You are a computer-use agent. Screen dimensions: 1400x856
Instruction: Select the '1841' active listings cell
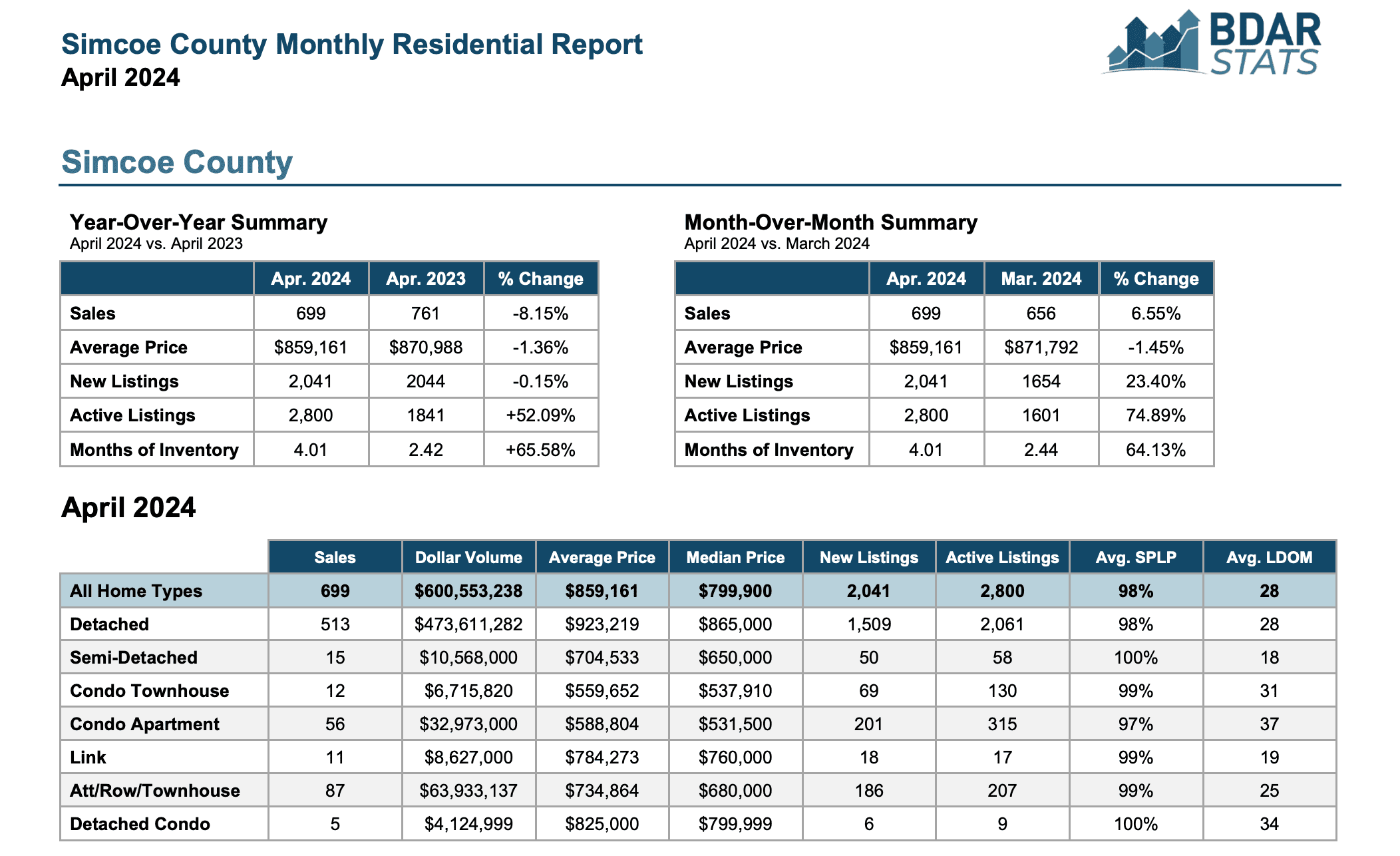[426, 415]
